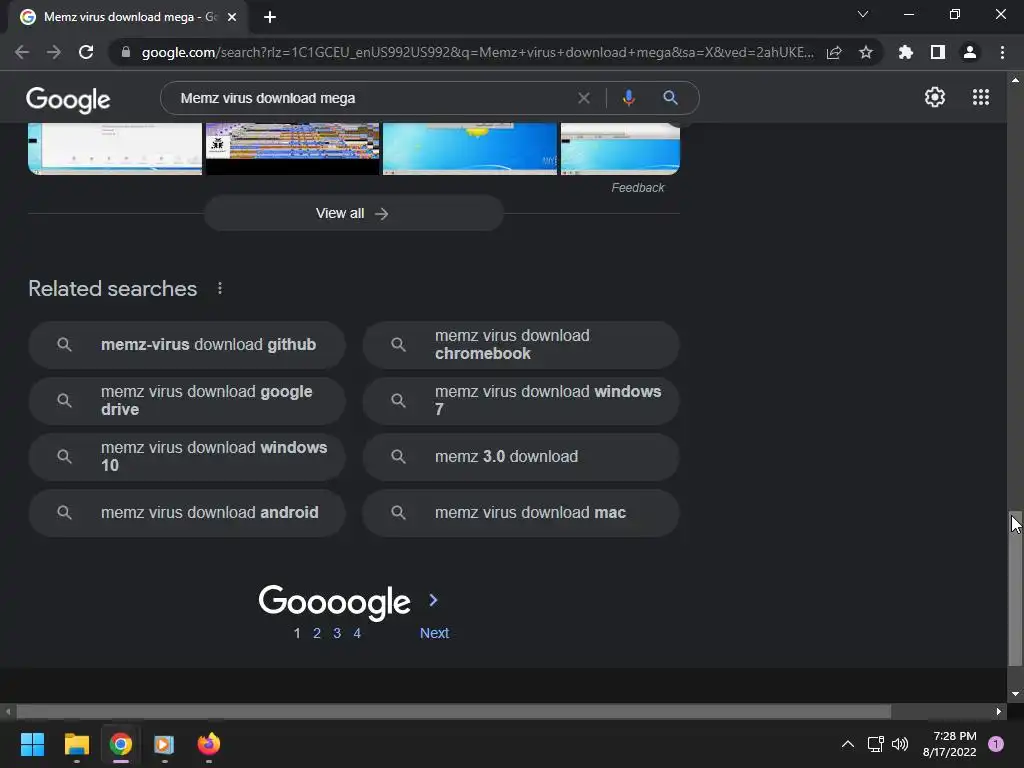This screenshot has height=768, width=1024.
Task: Search memz virus download windows 10
Action: pyautogui.click(x=187, y=456)
